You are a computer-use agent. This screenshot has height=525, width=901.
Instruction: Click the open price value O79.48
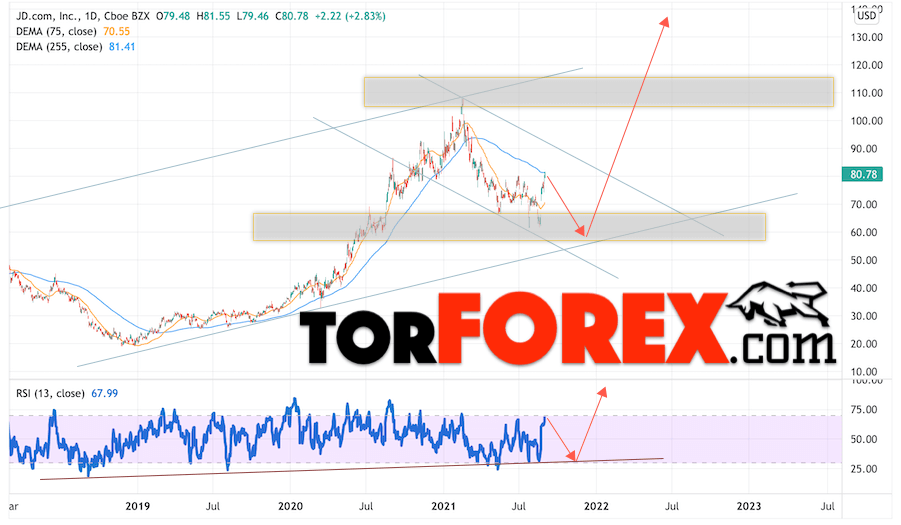pyautogui.click(x=173, y=16)
